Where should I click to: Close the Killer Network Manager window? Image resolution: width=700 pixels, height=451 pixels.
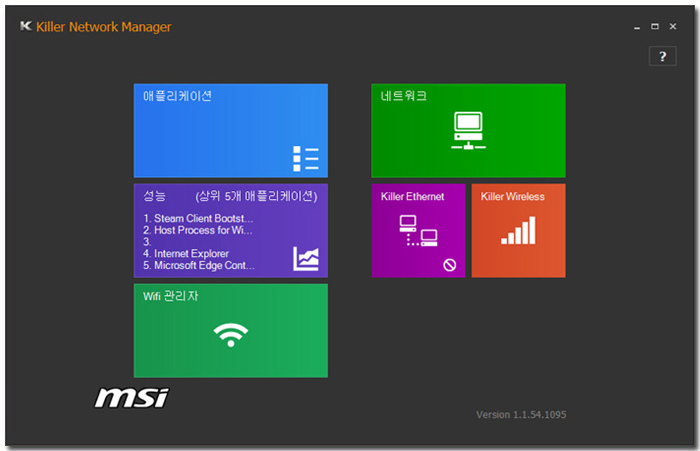(x=673, y=26)
